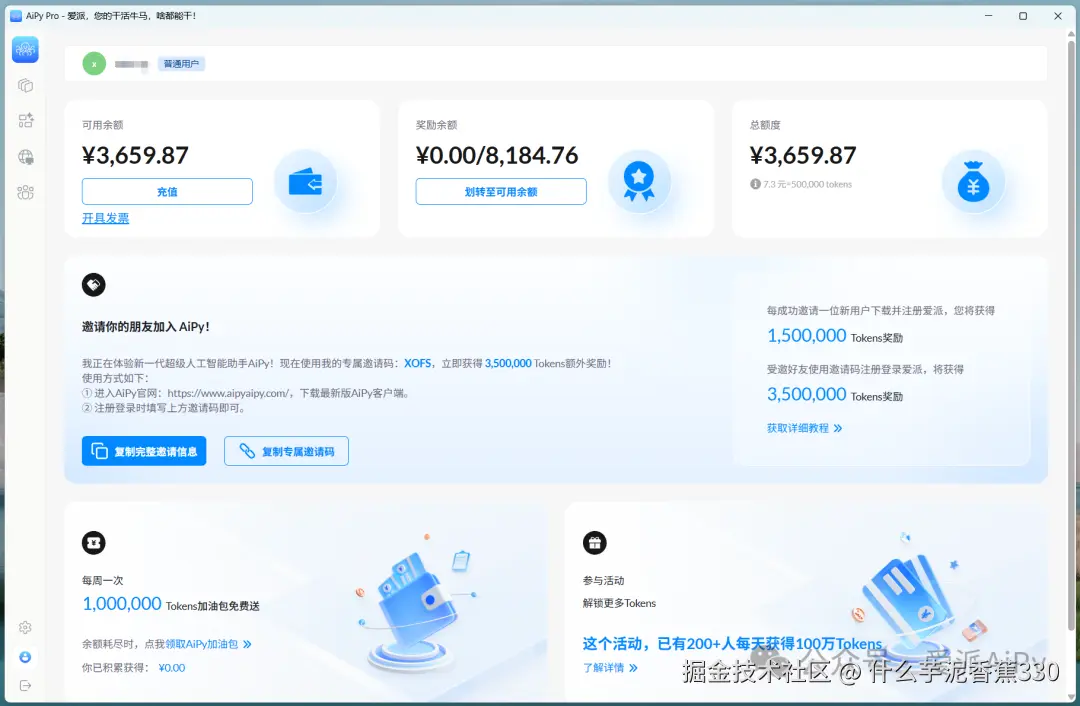
Task: Click the activity headline about 100万Tokens
Action: pos(732,643)
